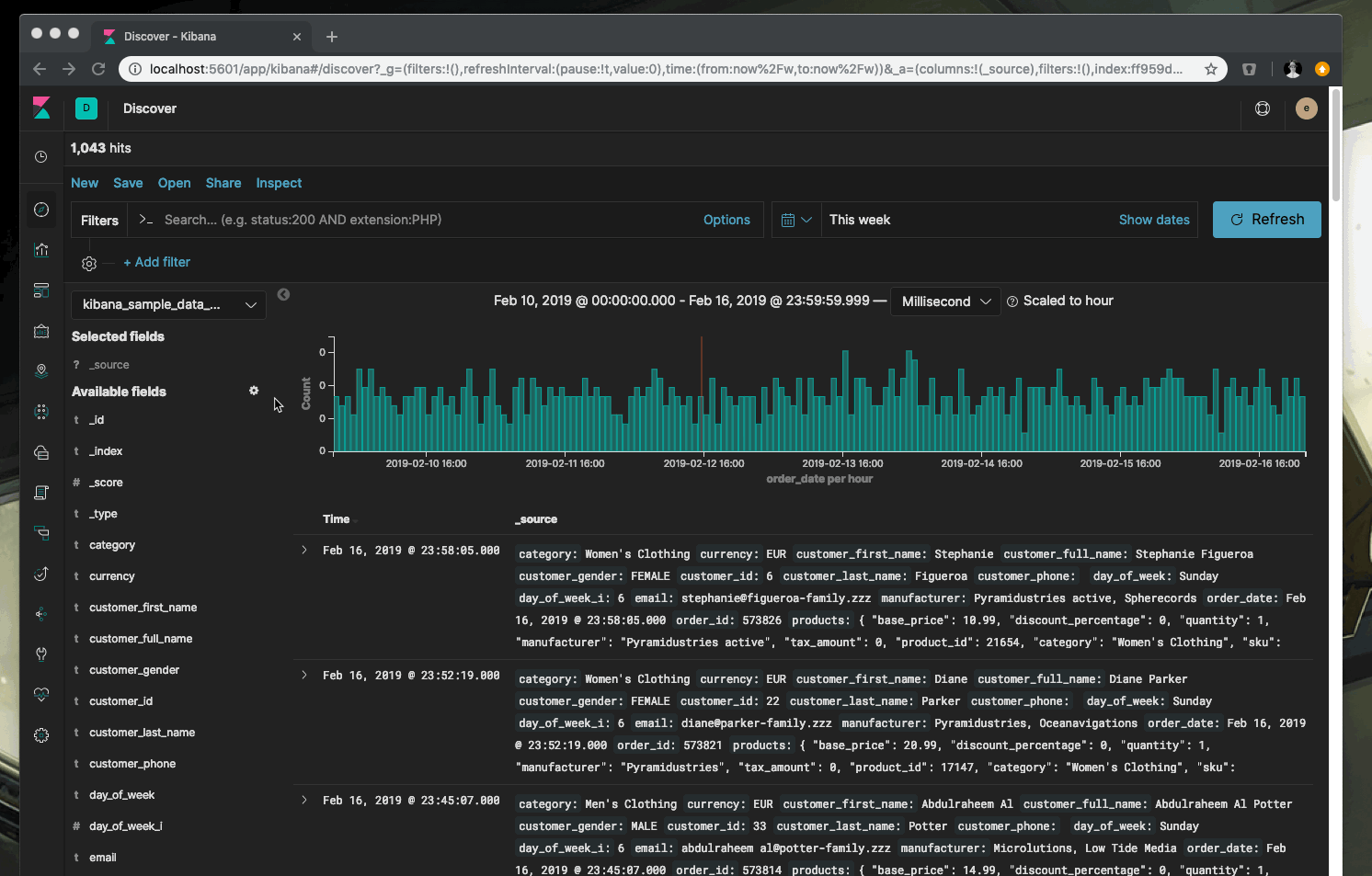
Task: Open Stack Monitoring heart icon
Action: [x=41, y=694]
